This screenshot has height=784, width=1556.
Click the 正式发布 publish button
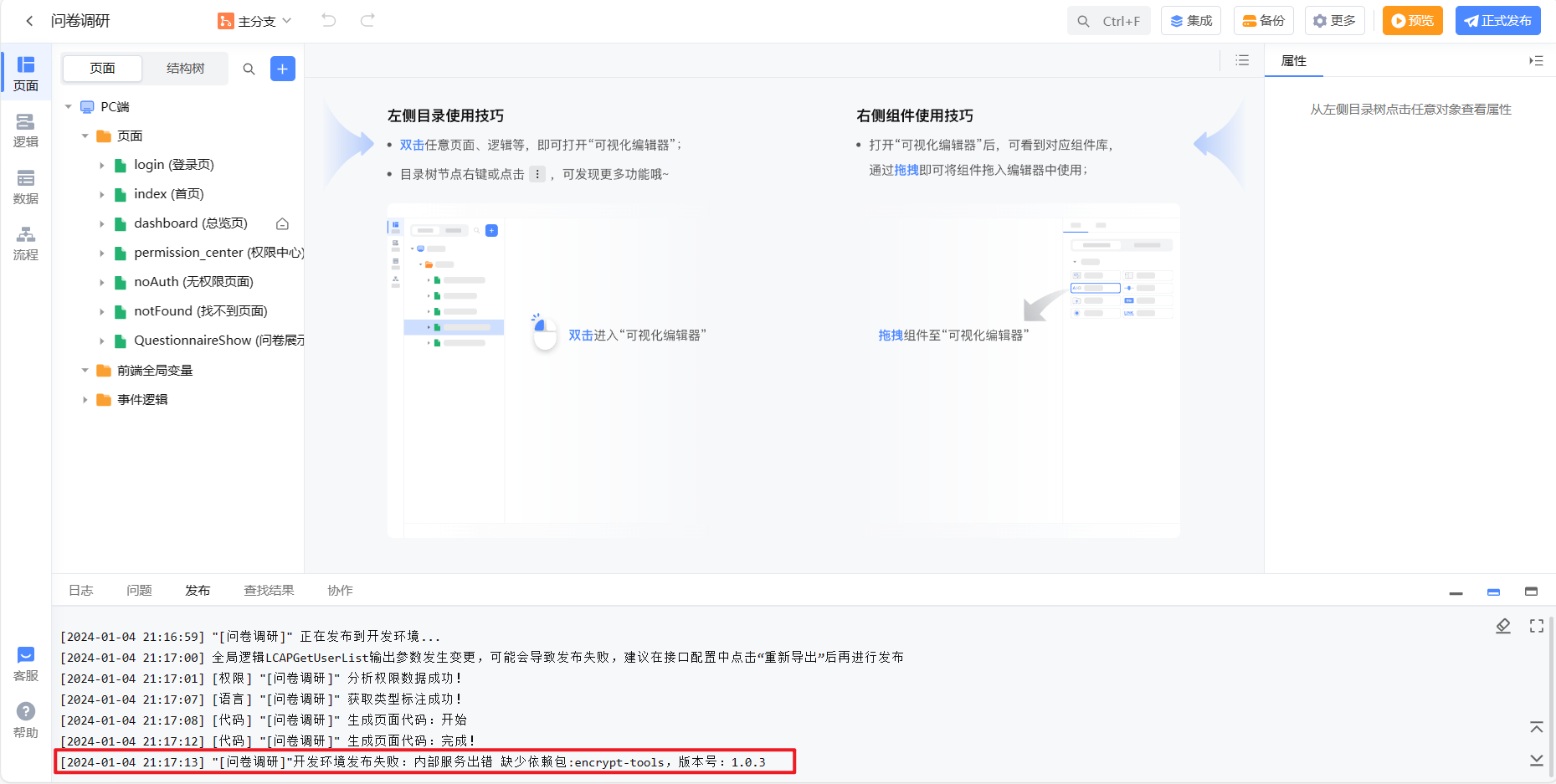pyautogui.click(x=1498, y=21)
